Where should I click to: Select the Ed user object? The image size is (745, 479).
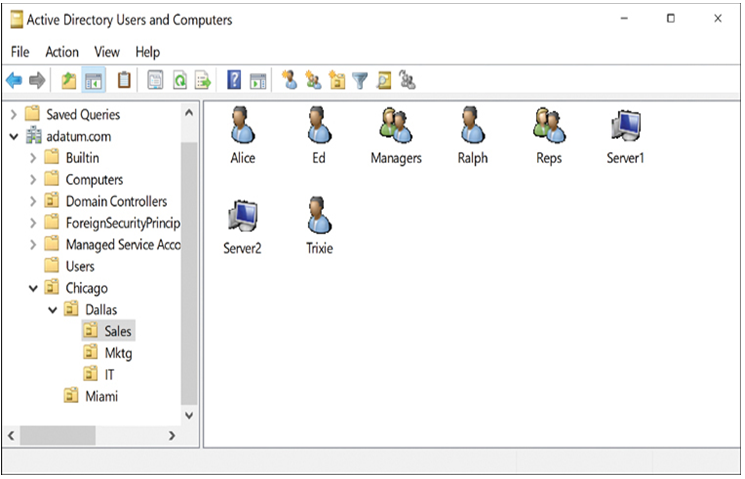pyautogui.click(x=319, y=135)
